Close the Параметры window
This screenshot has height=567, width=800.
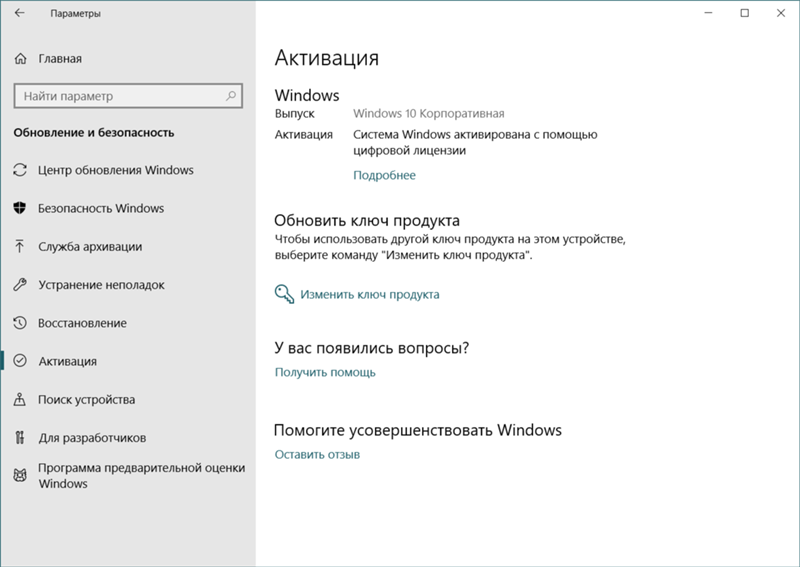pos(781,13)
